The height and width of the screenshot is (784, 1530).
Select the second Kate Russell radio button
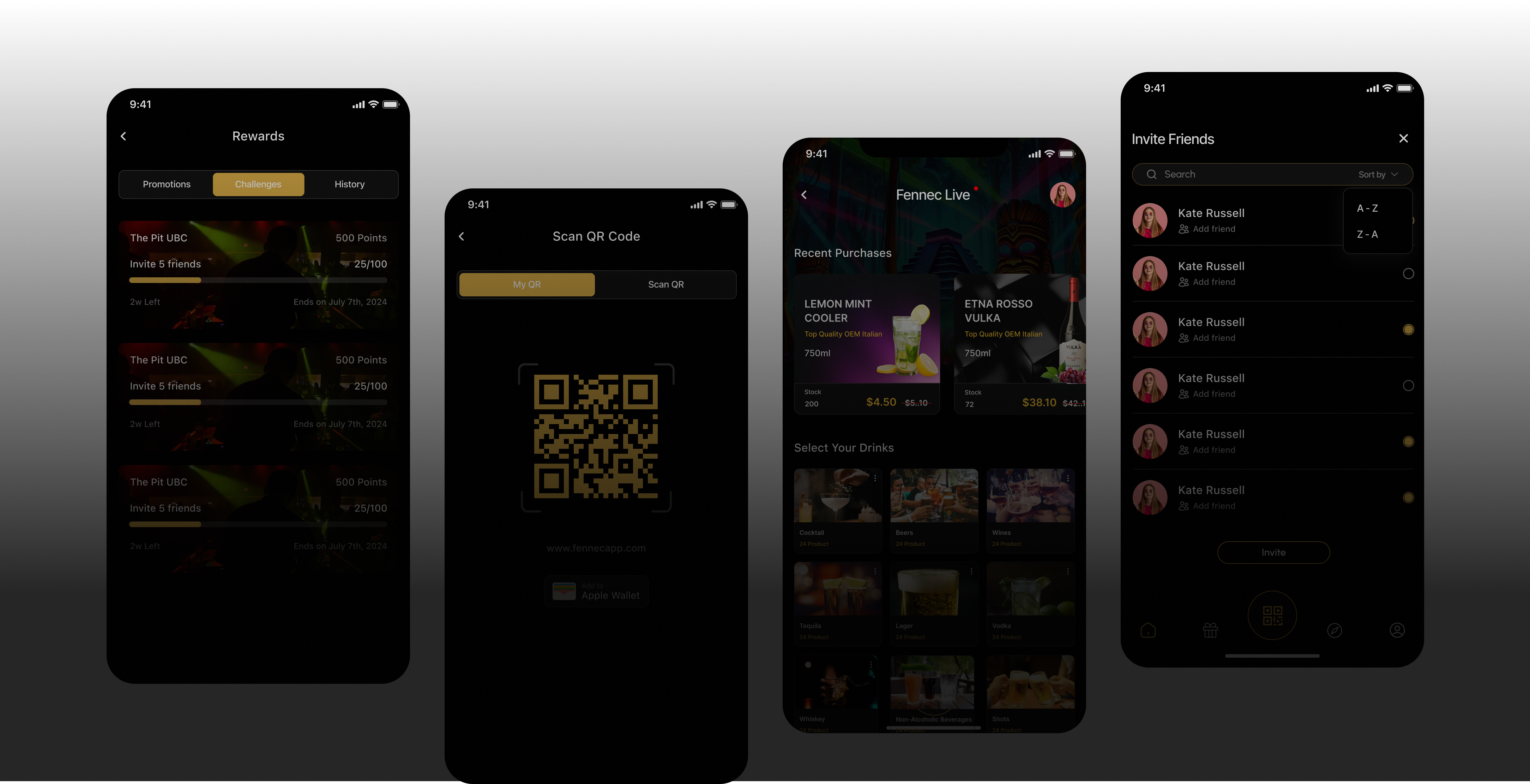coord(1408,274)
